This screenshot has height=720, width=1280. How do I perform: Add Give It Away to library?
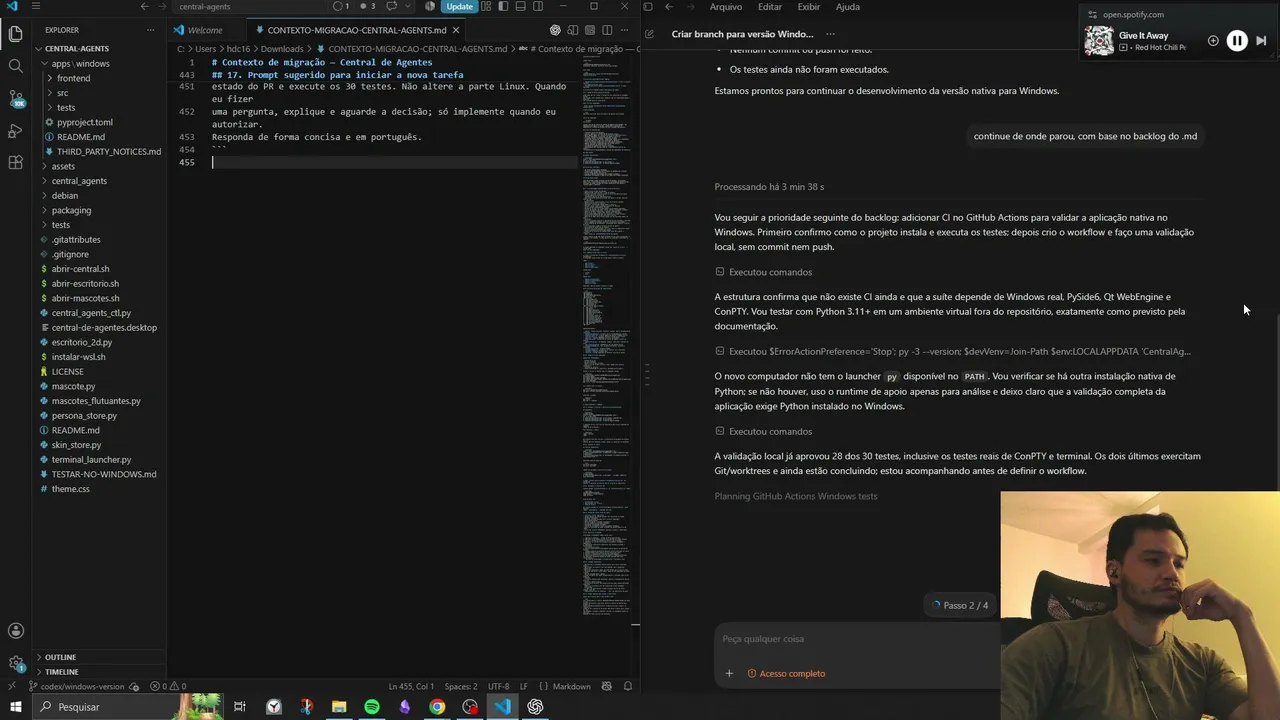(x=1213, y=41)
